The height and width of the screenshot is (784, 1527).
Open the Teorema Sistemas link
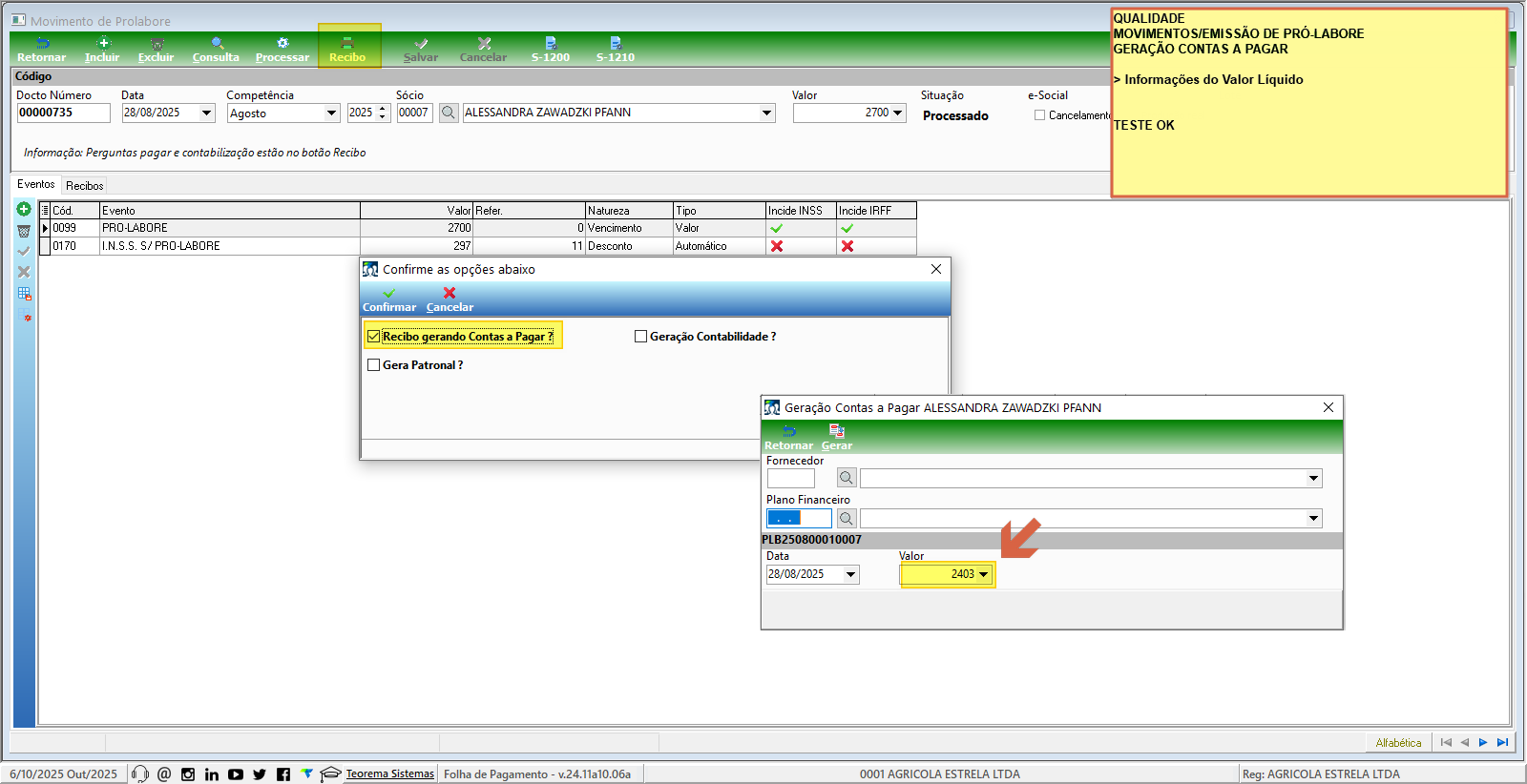[389, 774]
